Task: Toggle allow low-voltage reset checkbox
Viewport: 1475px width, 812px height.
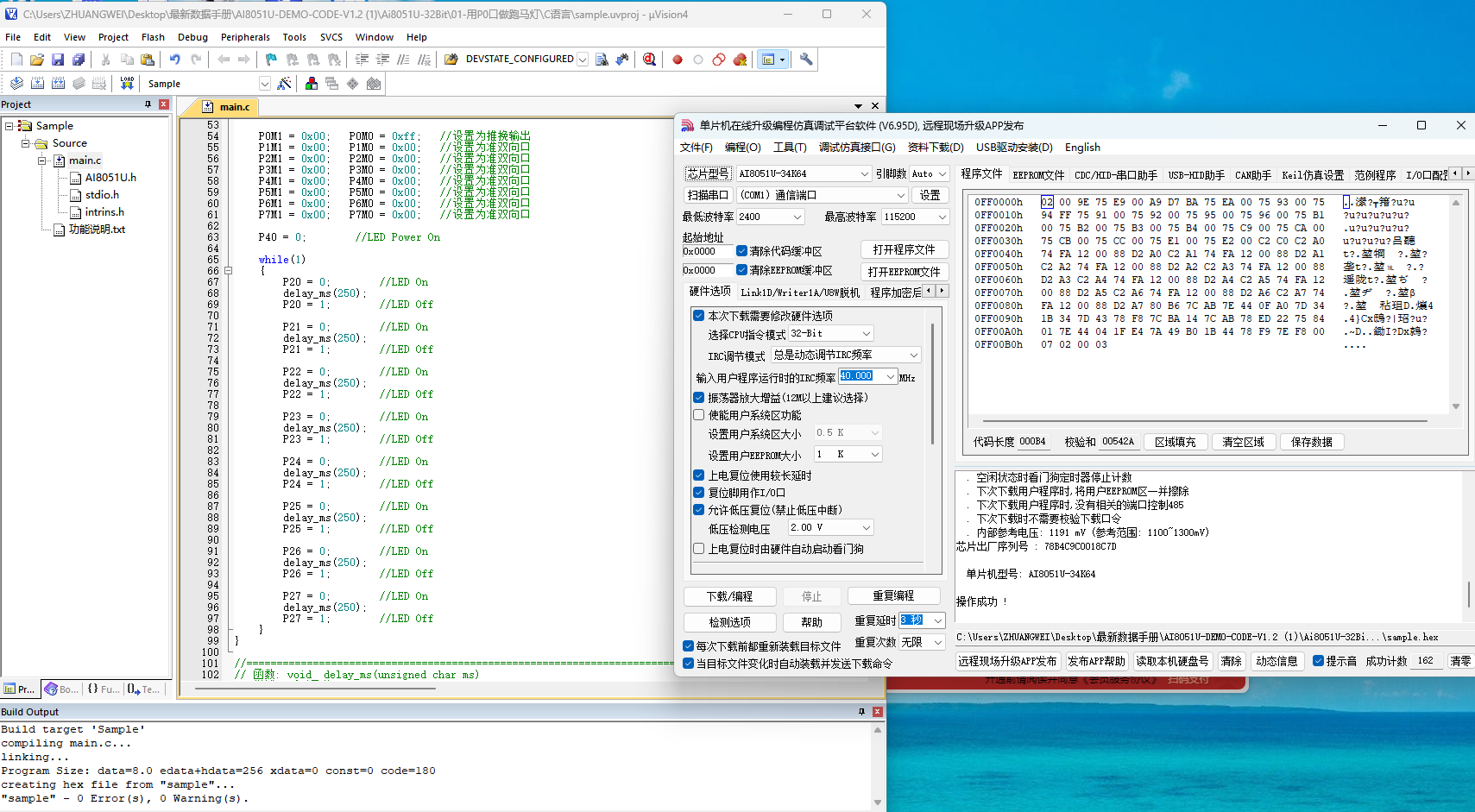Action: point(699,510)
